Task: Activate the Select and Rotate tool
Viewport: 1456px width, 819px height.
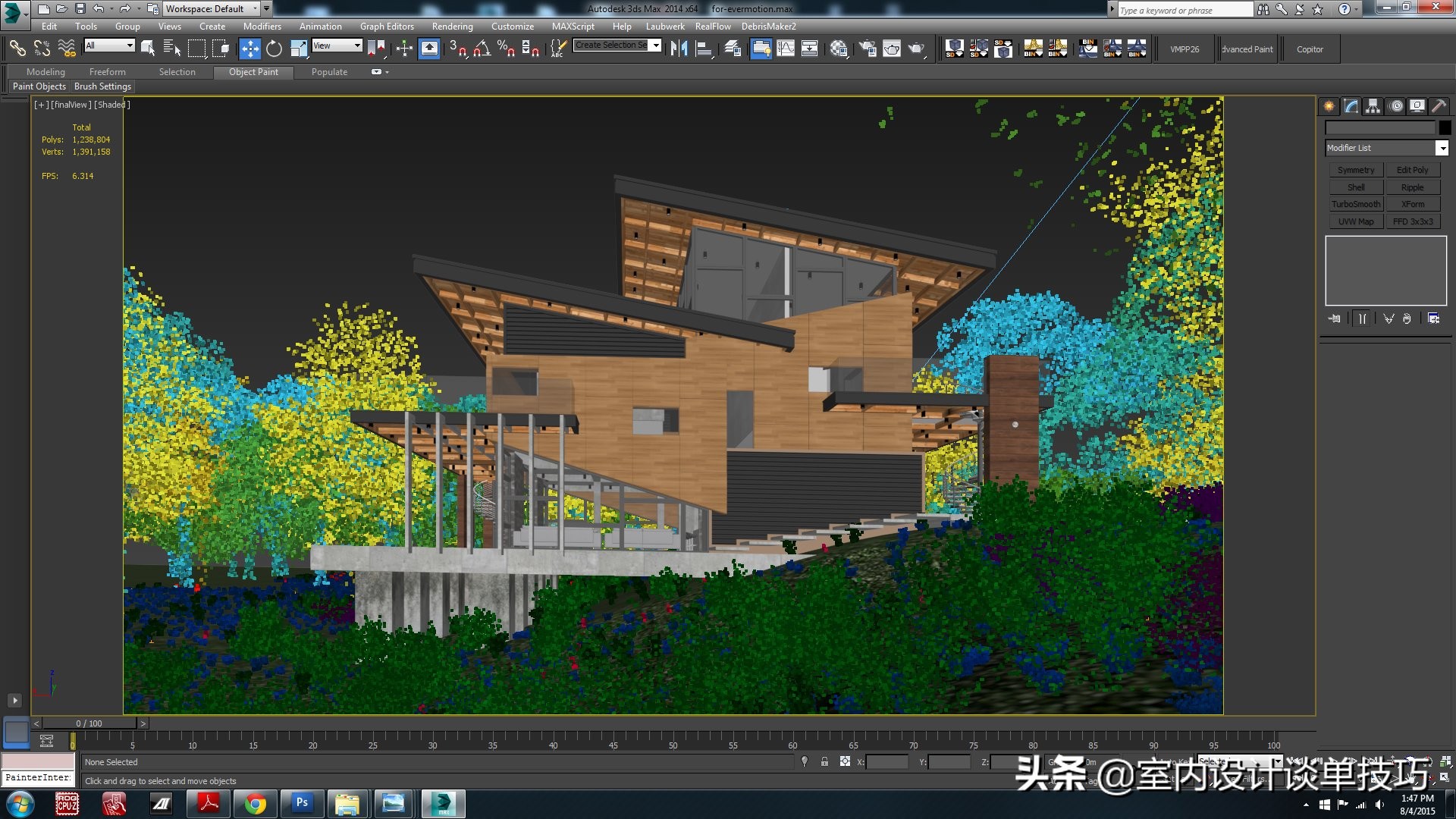Action: pyautogui.click(x=274, y=49)
